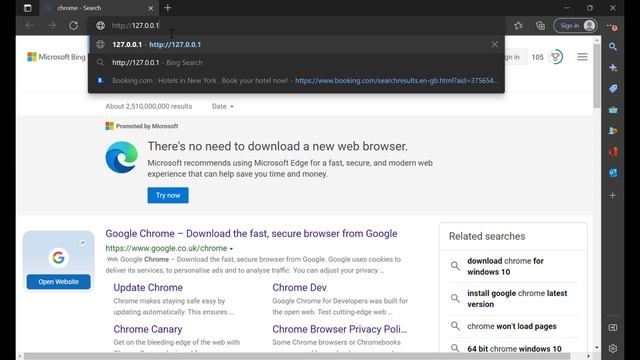Viewport: 640px width, 360px height.
Task: Click the 105 rewards points count
Action: 538,57
